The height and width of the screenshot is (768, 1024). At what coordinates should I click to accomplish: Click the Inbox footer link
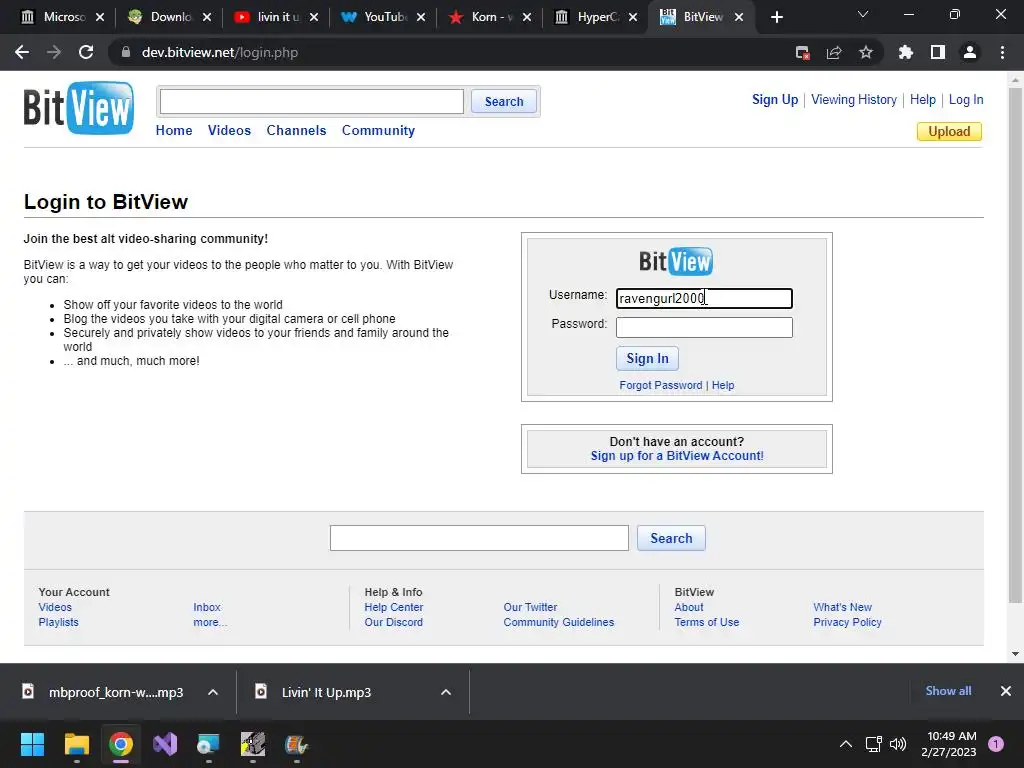click(x=207, y=607)
